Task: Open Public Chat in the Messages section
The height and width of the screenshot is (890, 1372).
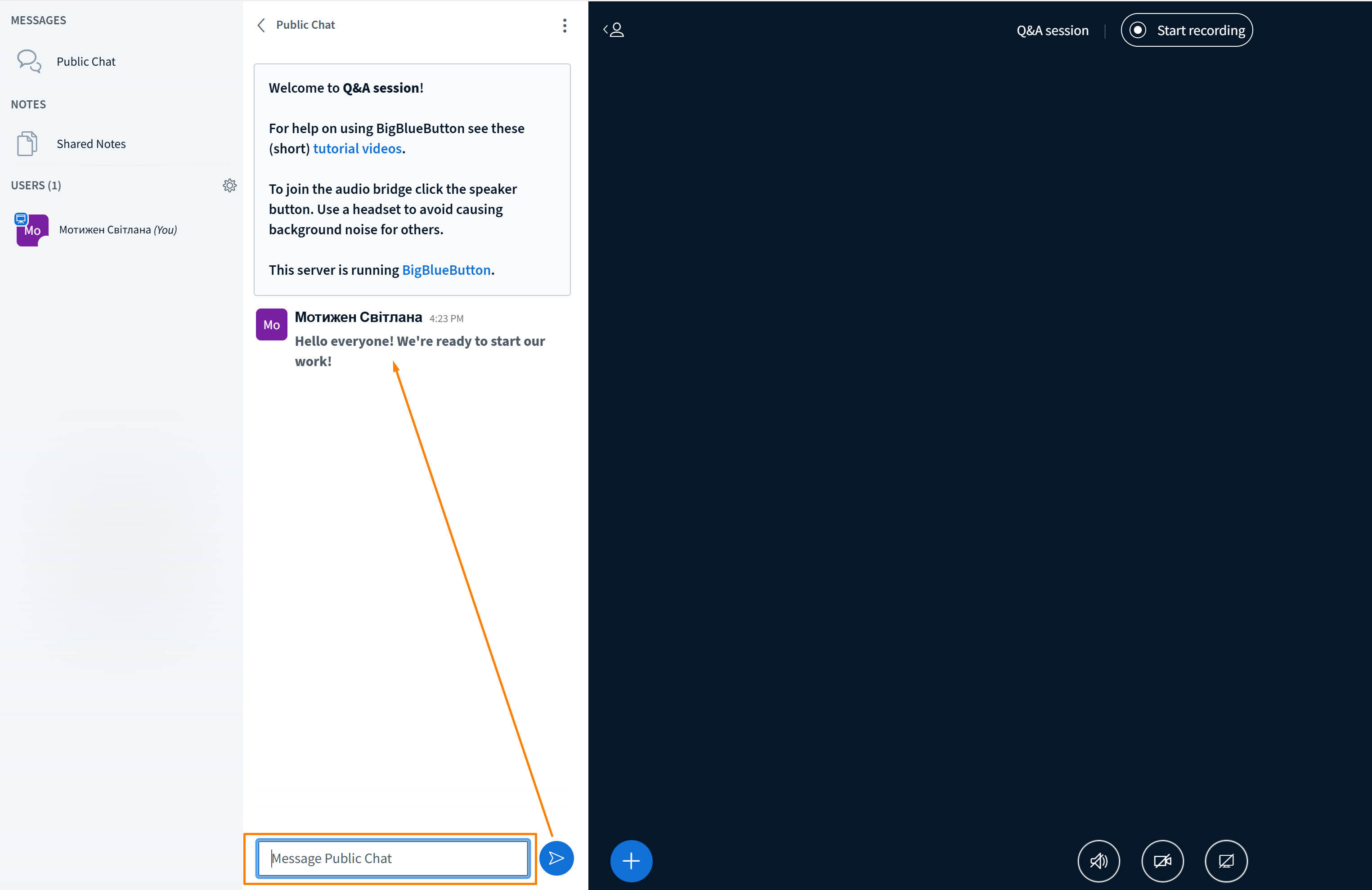Action: (x=86, y=62)
